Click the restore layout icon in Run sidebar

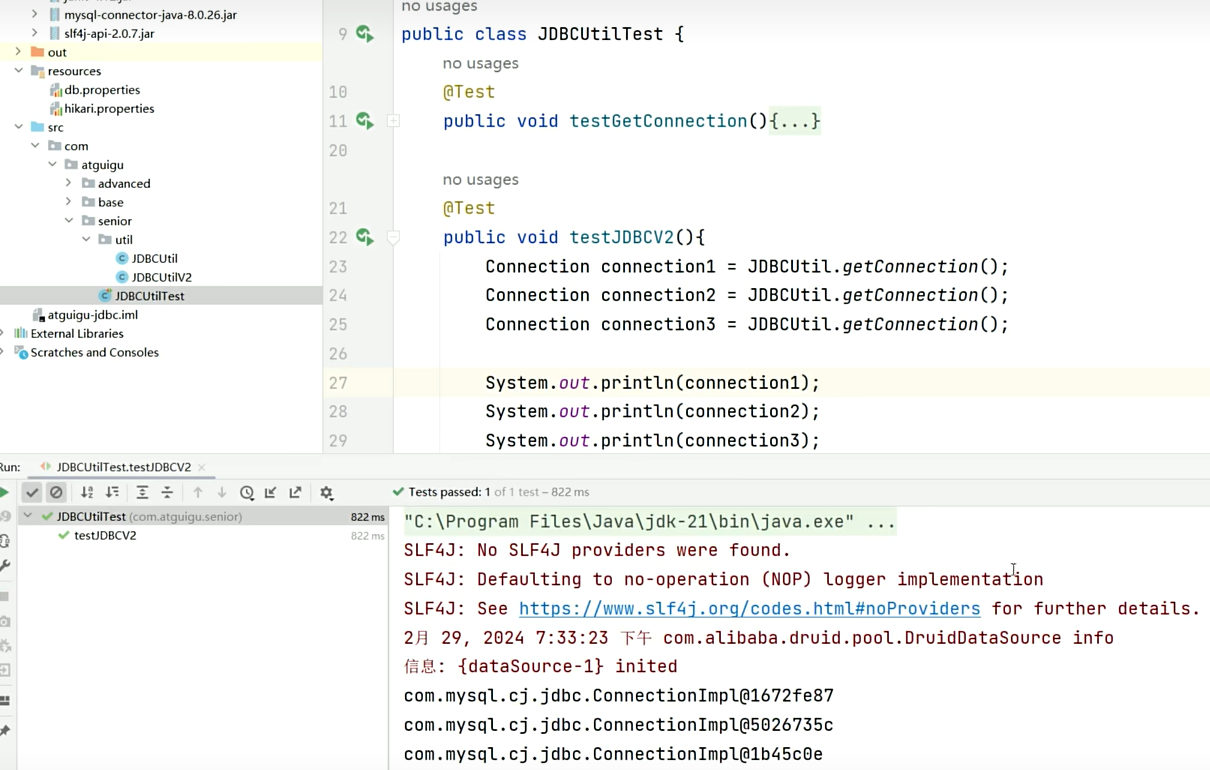click(5, 700)
